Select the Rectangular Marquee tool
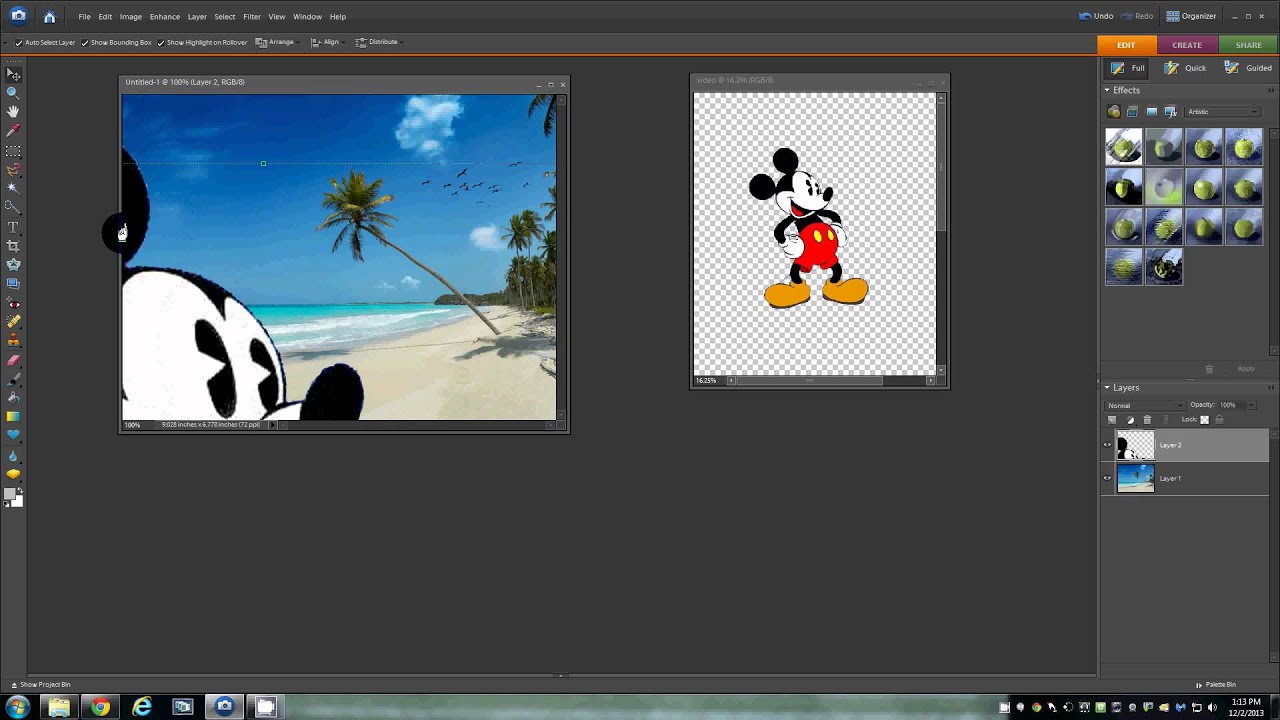 (x=13, y=152)
